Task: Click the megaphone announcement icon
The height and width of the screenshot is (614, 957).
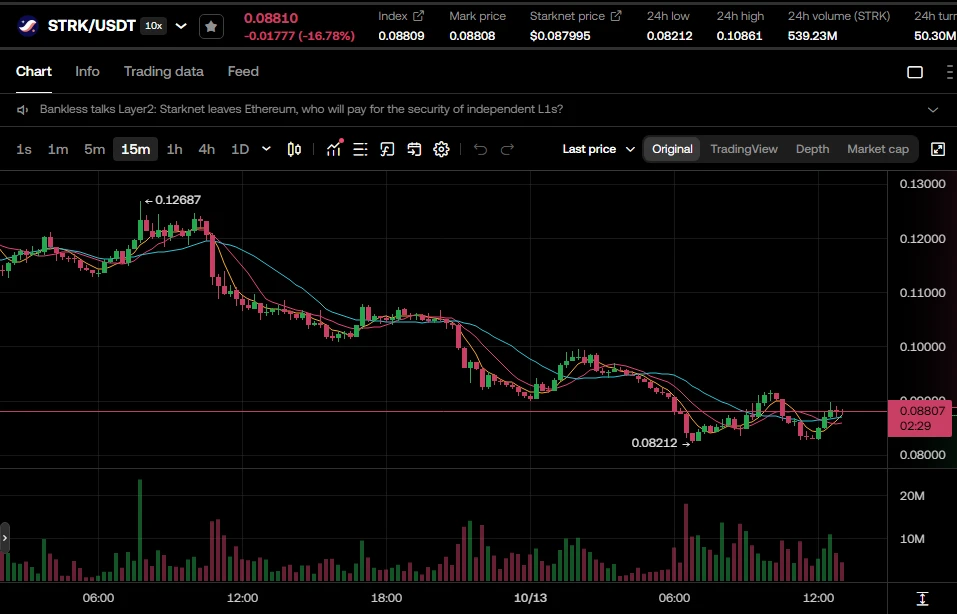Action: tap(23, 110)
